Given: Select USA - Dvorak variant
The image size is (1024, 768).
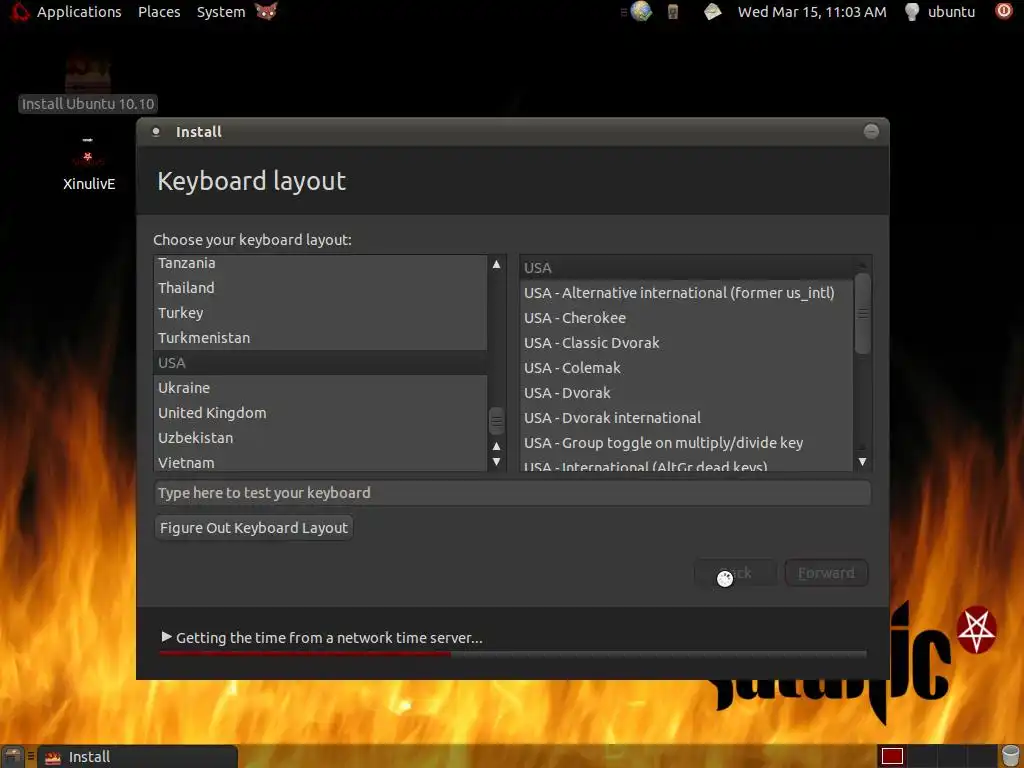Looking at the screenshot, I should click(x=686, y=392).
